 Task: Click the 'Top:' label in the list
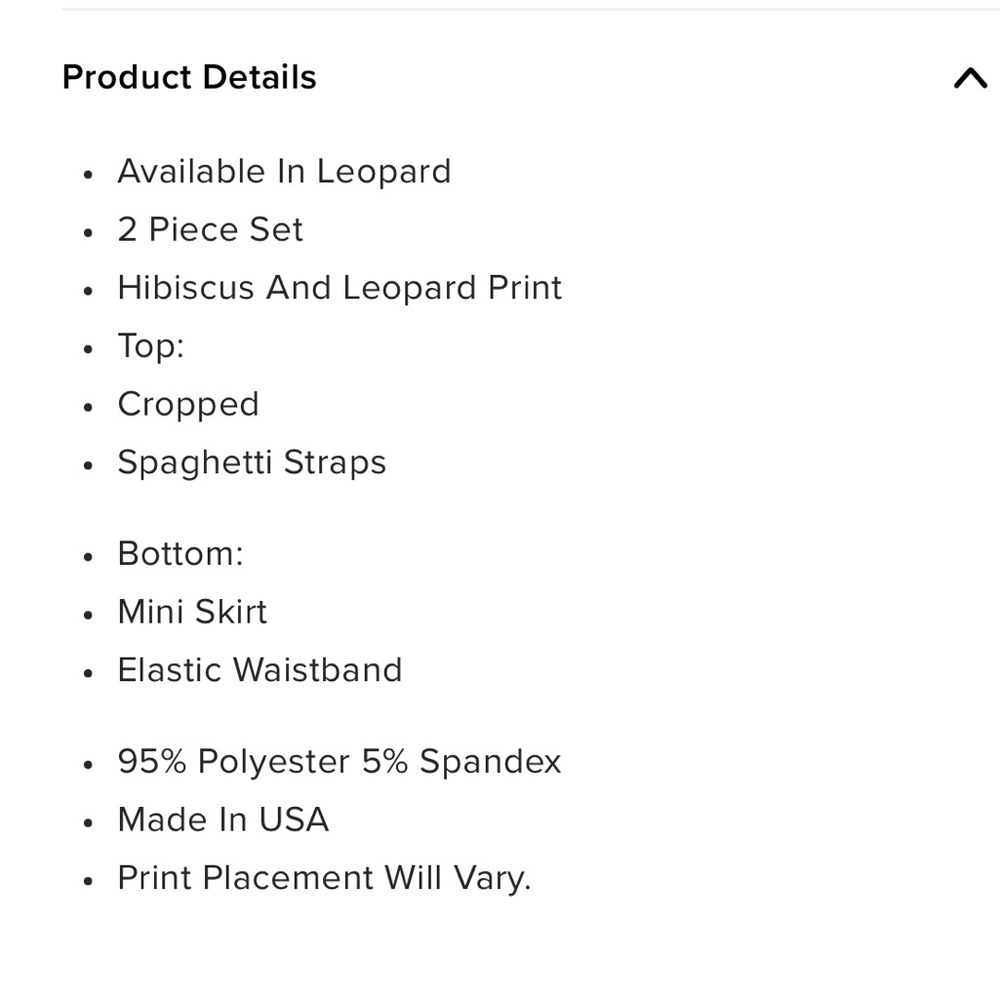tap(151, 346)
